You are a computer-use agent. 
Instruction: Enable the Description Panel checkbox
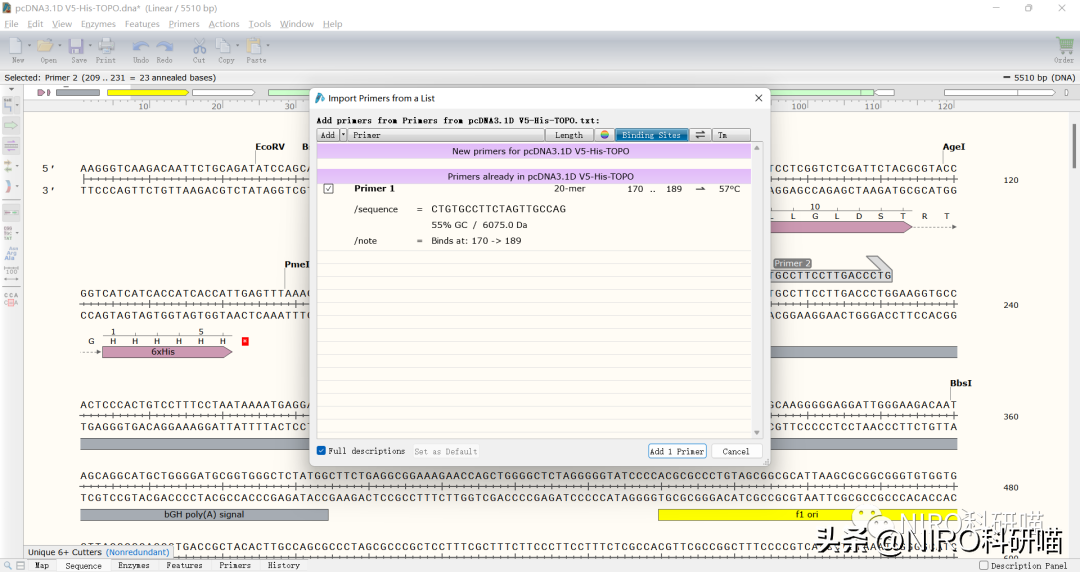984,566
